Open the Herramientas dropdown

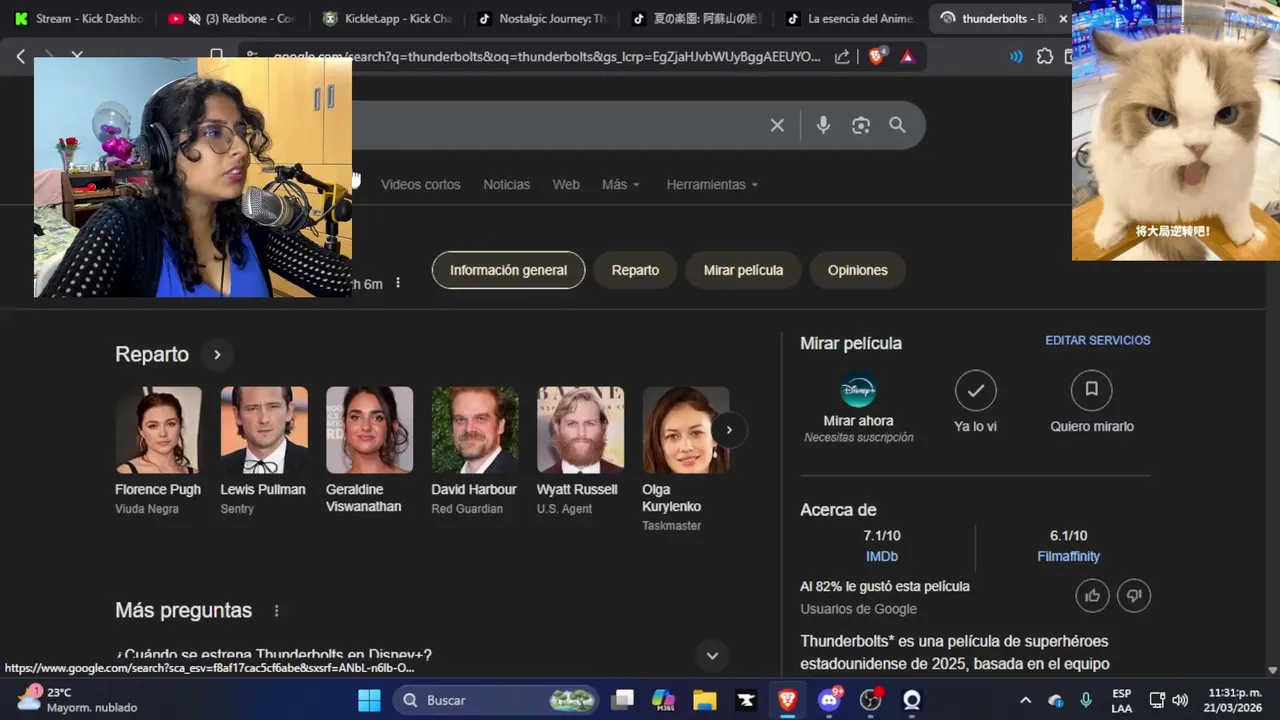713,185
